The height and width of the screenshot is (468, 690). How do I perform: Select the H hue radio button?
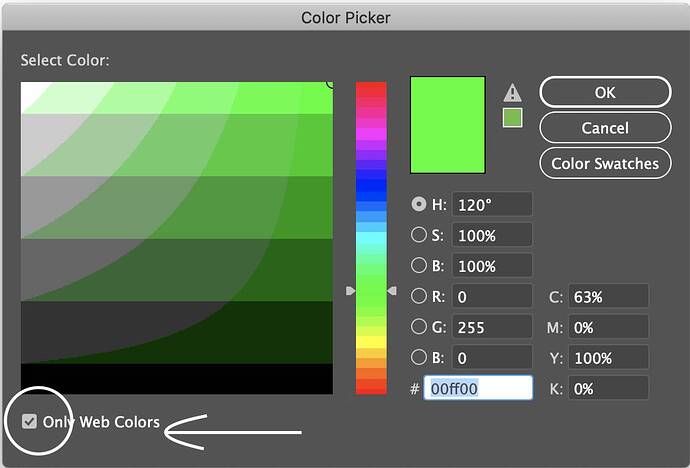tap(419, 204)
